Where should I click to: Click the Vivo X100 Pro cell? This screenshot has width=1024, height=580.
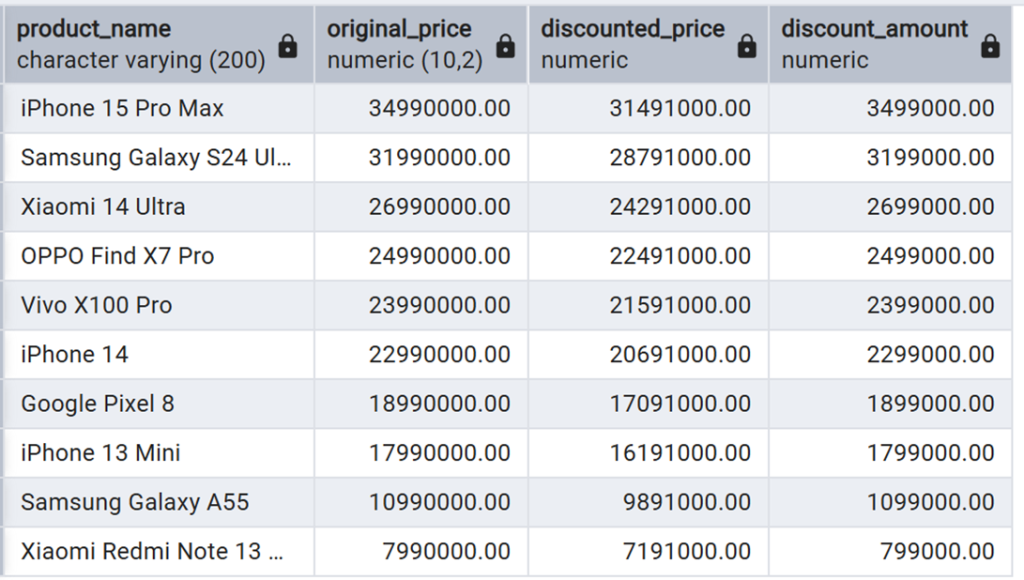[96, 305]
